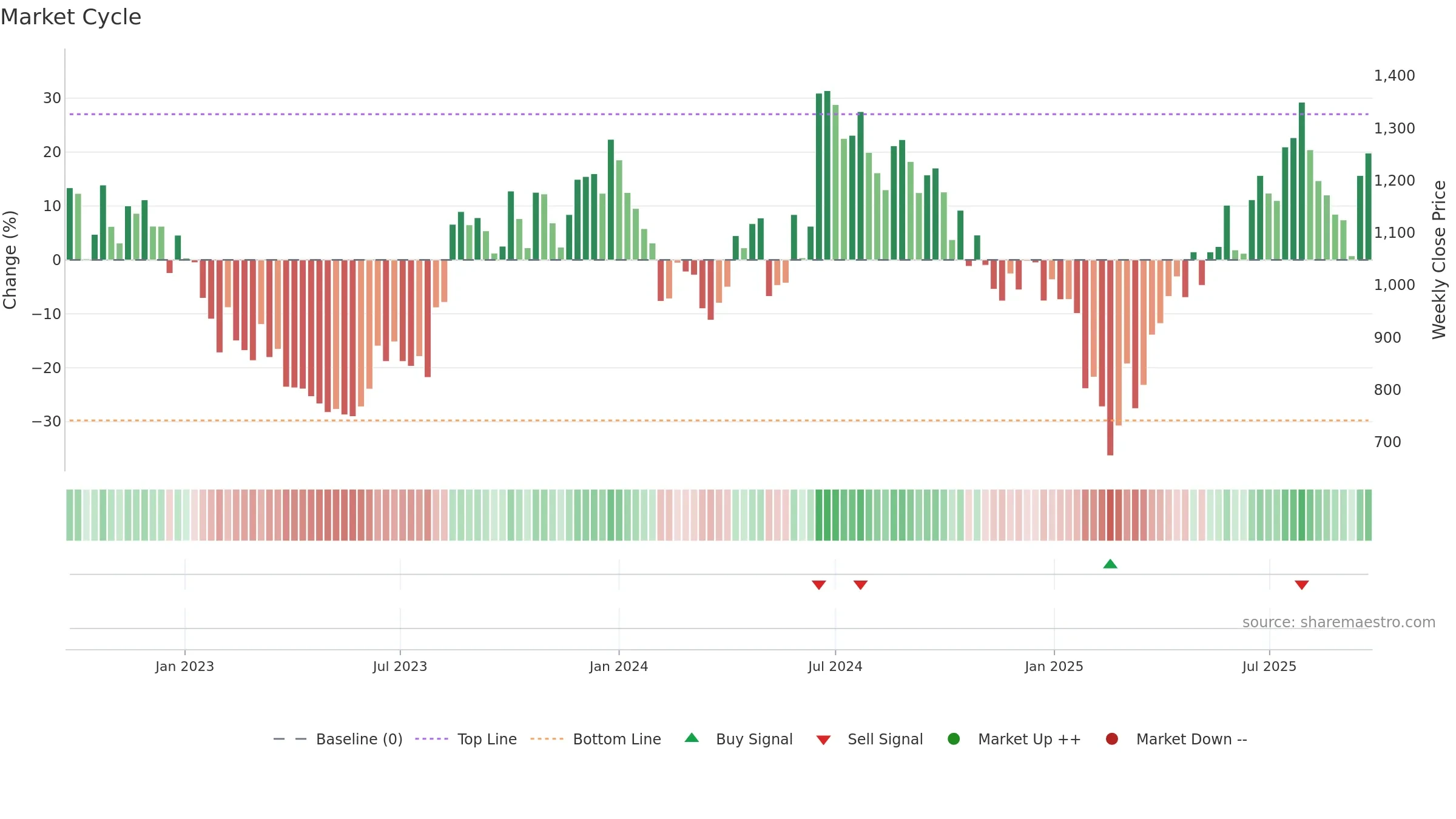Click the Jan 2025 axis label
The image size is (1456, 819).
(x=1054, y=666)
